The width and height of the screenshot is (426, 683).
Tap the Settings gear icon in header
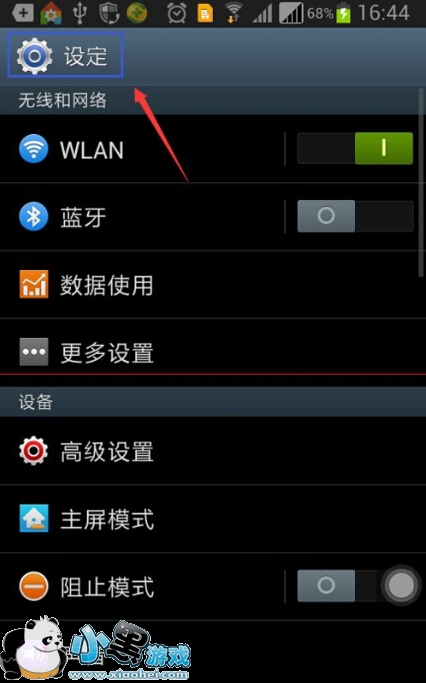[x=34, y=56]
